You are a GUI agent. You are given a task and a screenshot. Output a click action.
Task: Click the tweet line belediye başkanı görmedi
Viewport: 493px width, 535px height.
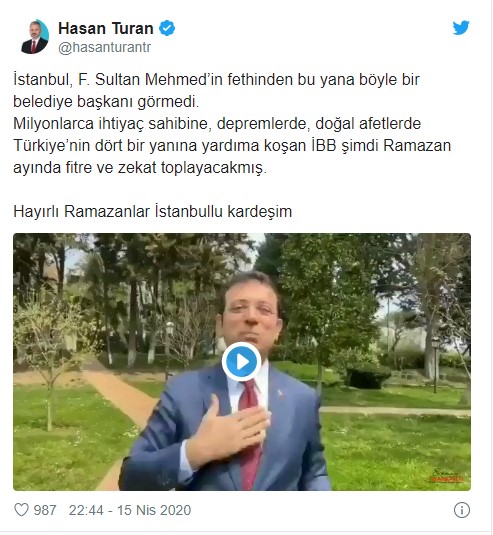pos(106,102)
